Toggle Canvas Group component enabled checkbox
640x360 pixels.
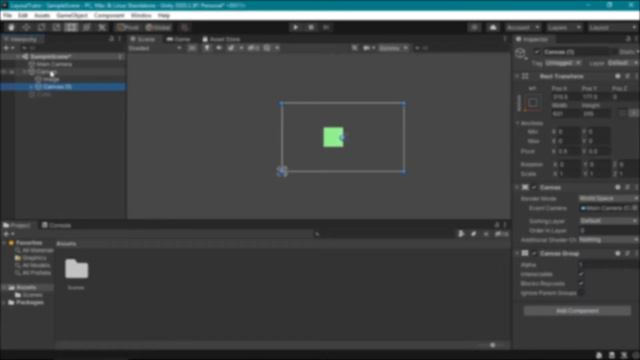click(534, 253)
